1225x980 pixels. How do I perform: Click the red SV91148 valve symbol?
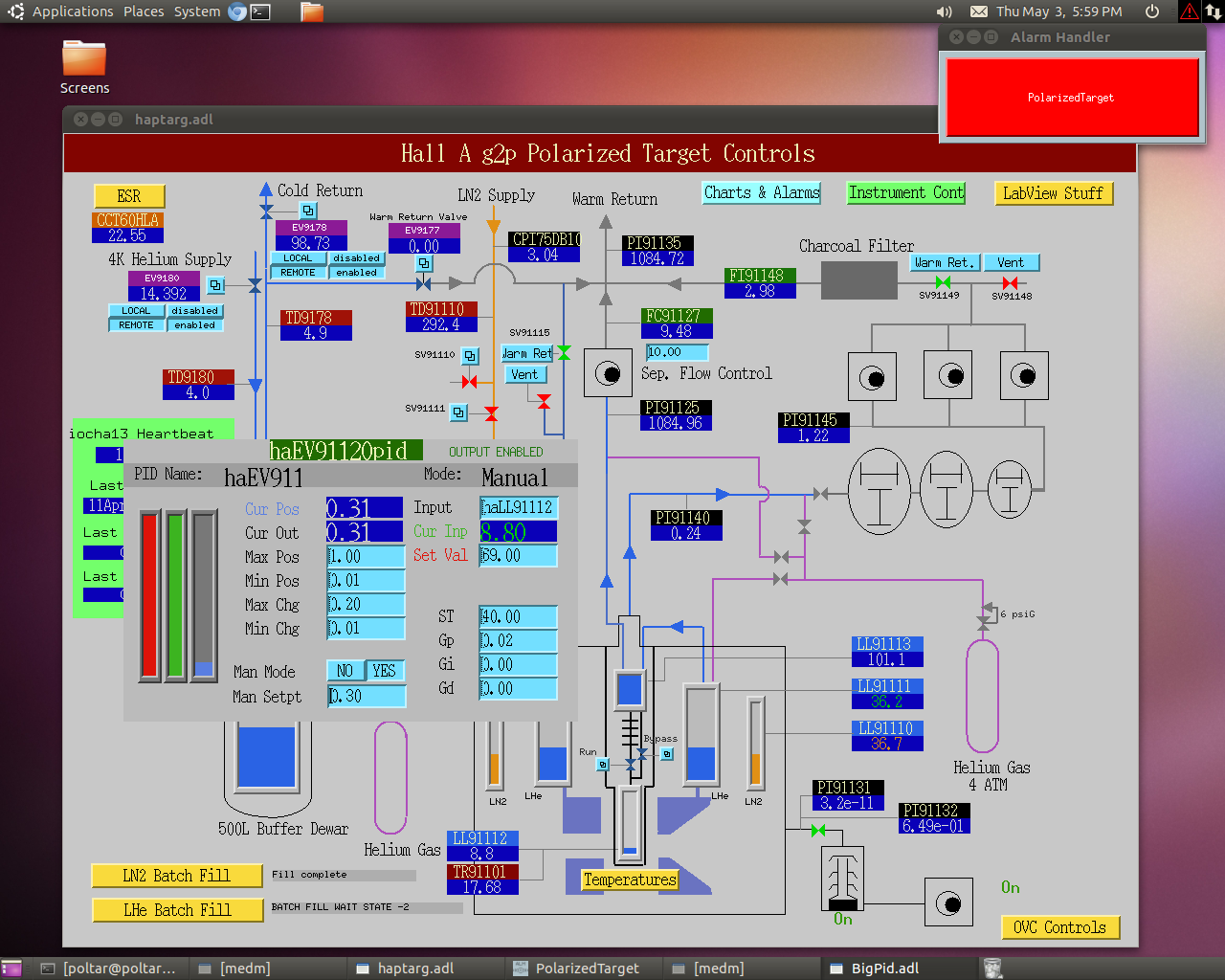click(1010, 282)
